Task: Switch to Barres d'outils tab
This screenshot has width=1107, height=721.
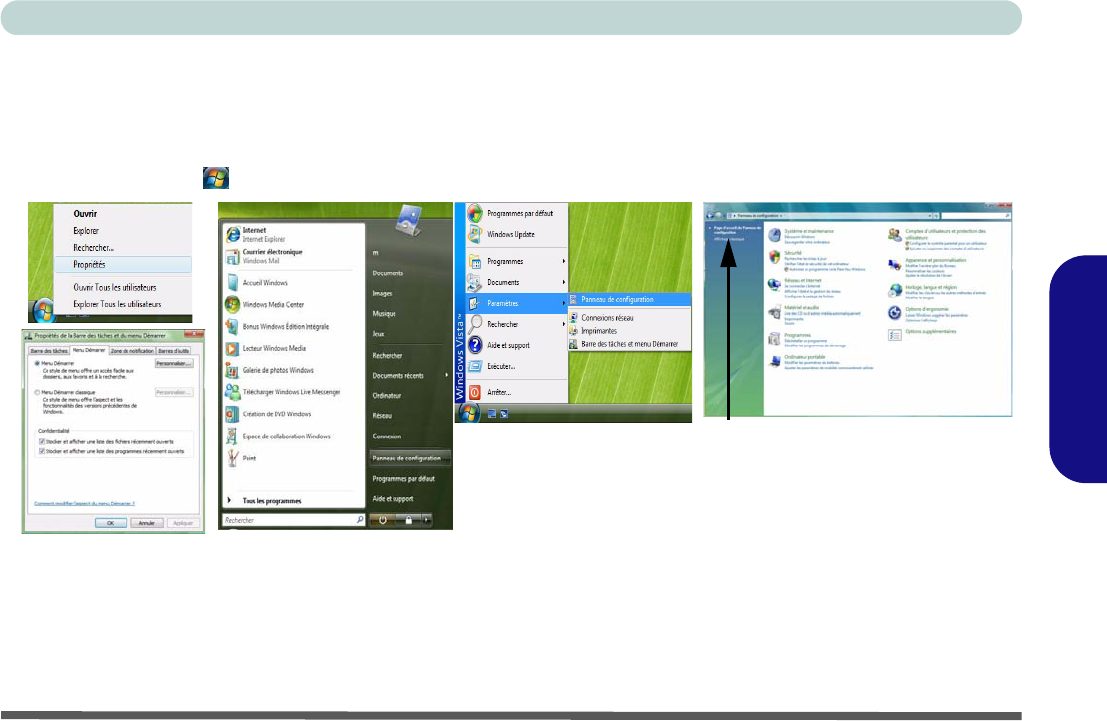Action: (174, 351)
